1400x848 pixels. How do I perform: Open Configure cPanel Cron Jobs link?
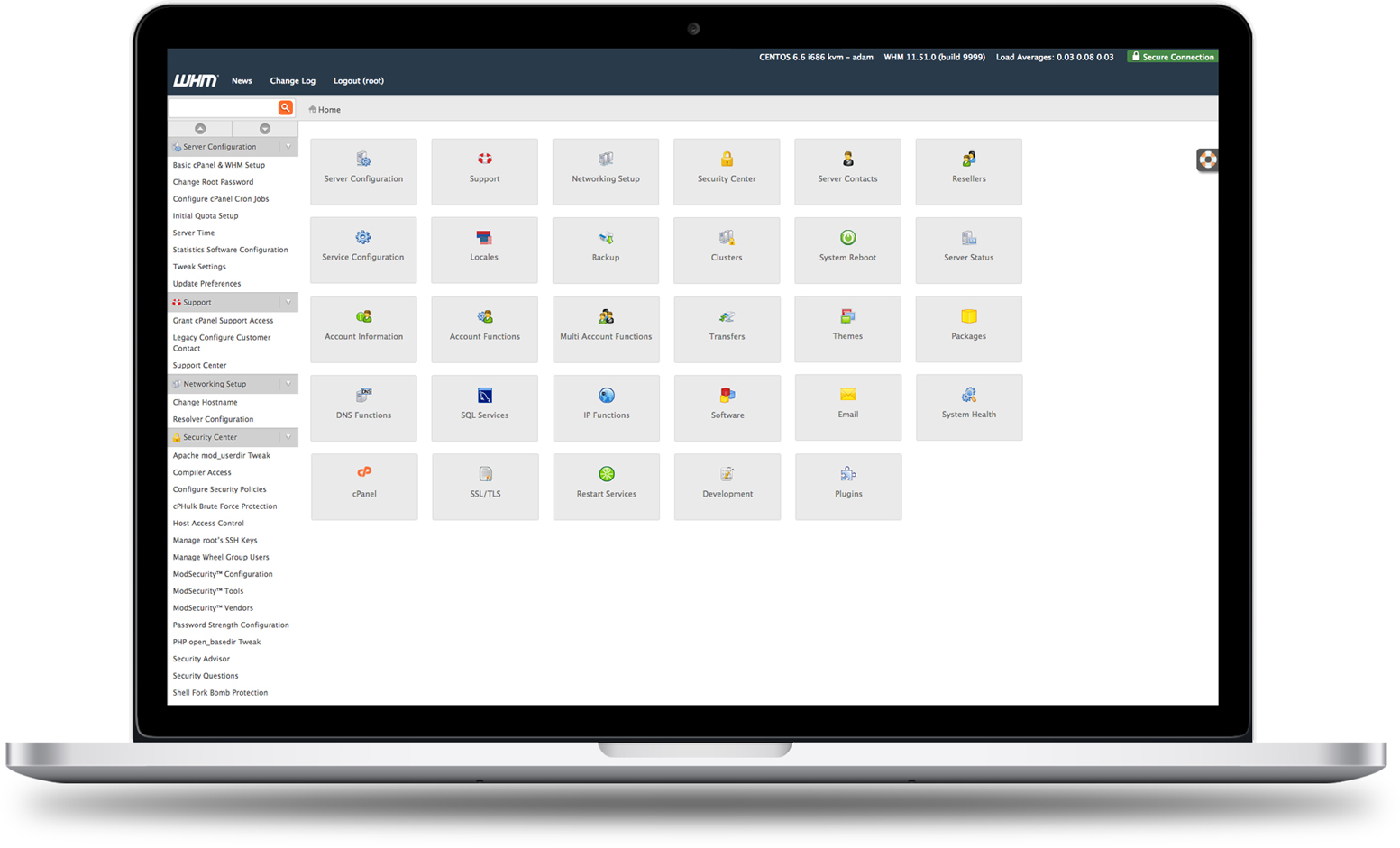coord(221,199)
